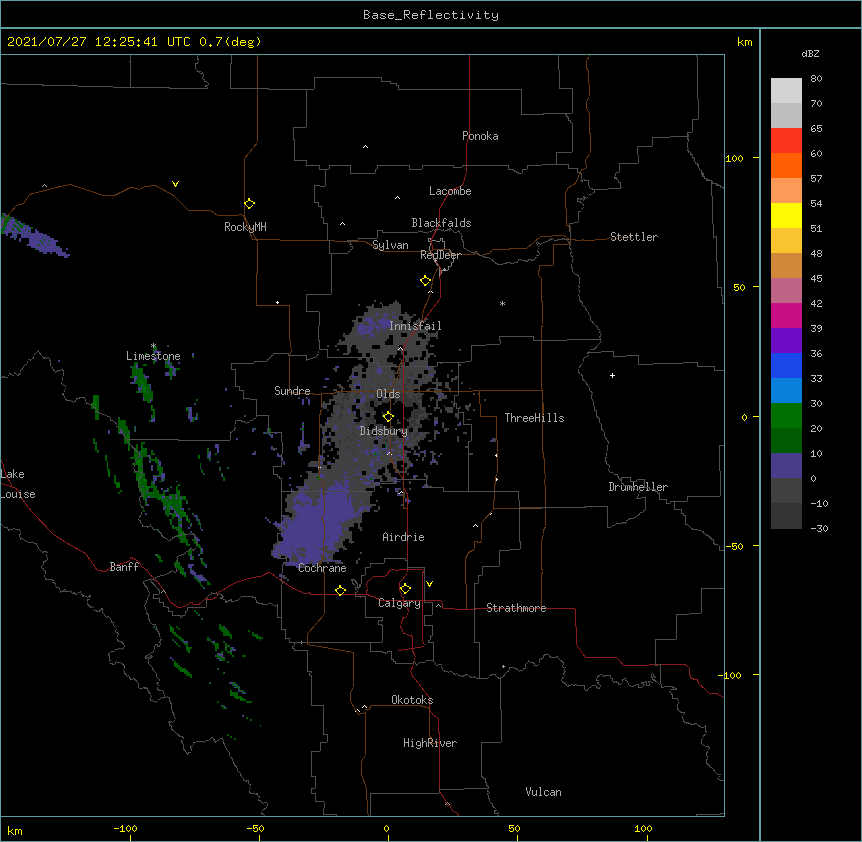Click the white caret marker below Innisfail label
The height and width of the screenshot is (842, 862).
point(400,348)
